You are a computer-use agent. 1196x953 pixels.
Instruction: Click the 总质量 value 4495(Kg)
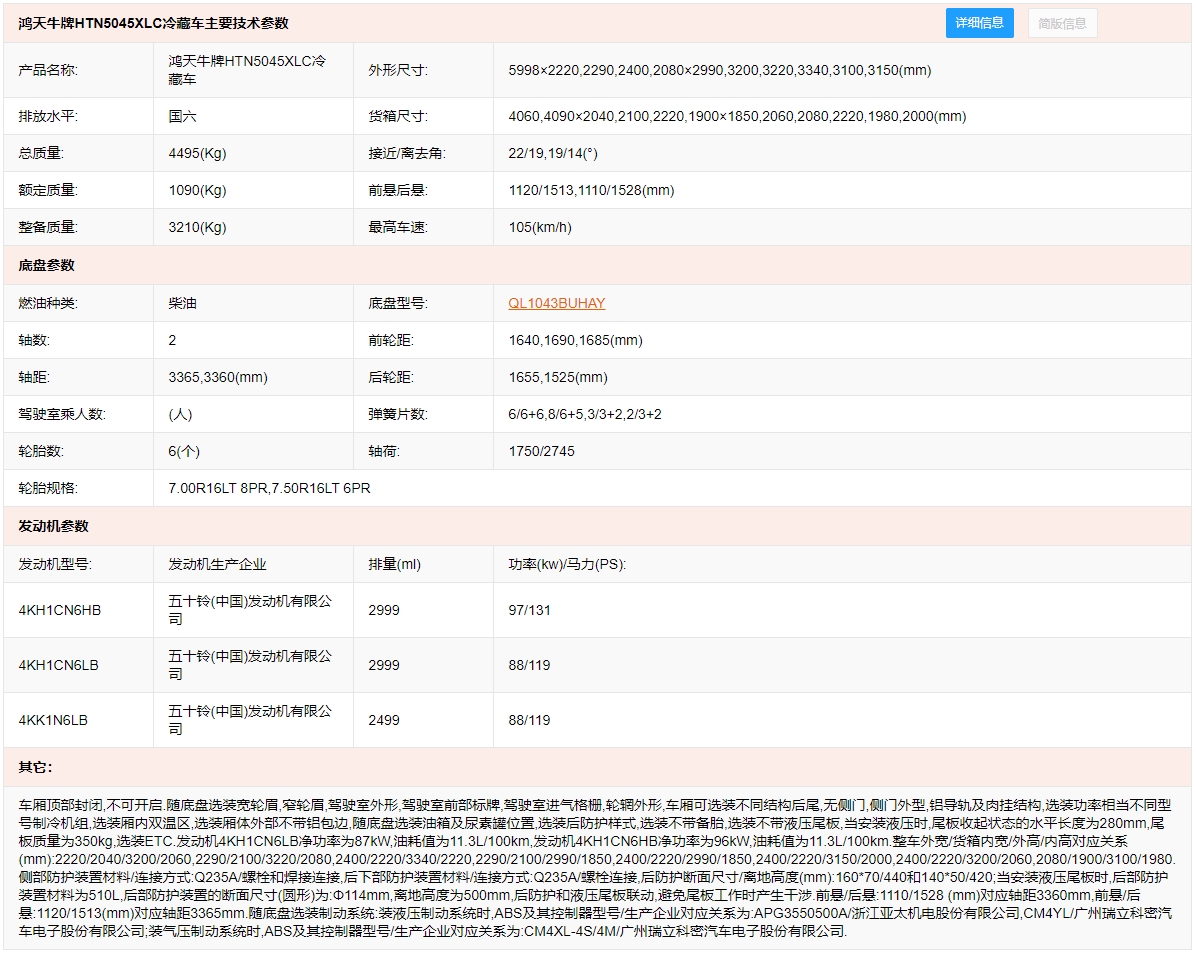[x=198, y=153]
